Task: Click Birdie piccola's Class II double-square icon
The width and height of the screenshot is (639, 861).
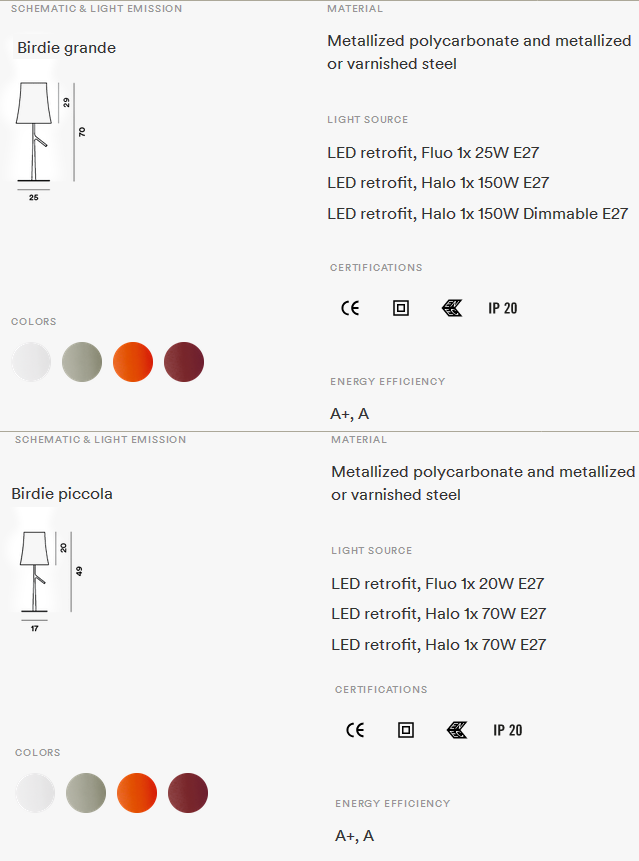Action: point(406,730)
